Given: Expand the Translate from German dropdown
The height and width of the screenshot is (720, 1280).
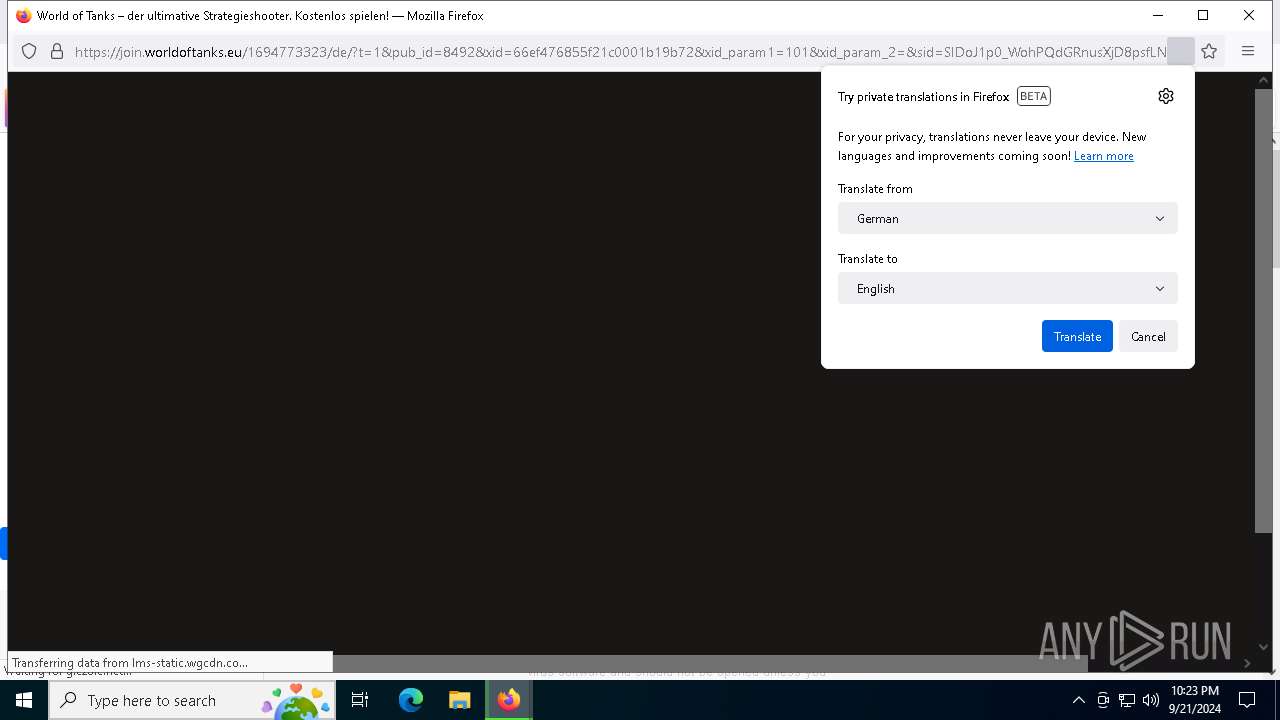Looking at the screenshot, I should coord(1008,218).
